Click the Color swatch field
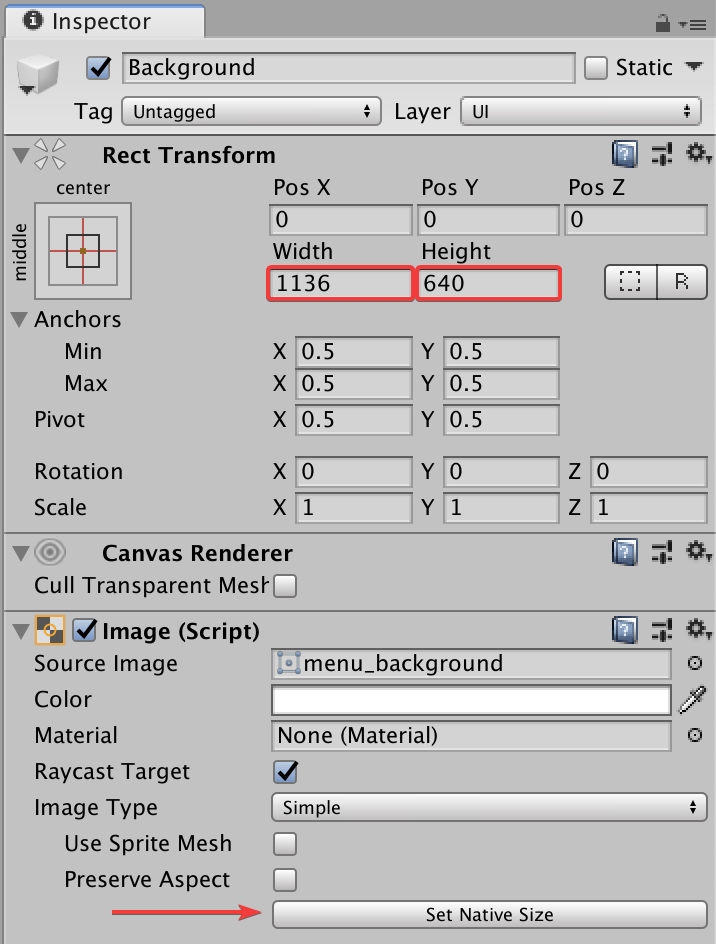This screenshot has width=716, height=944. 471,700
